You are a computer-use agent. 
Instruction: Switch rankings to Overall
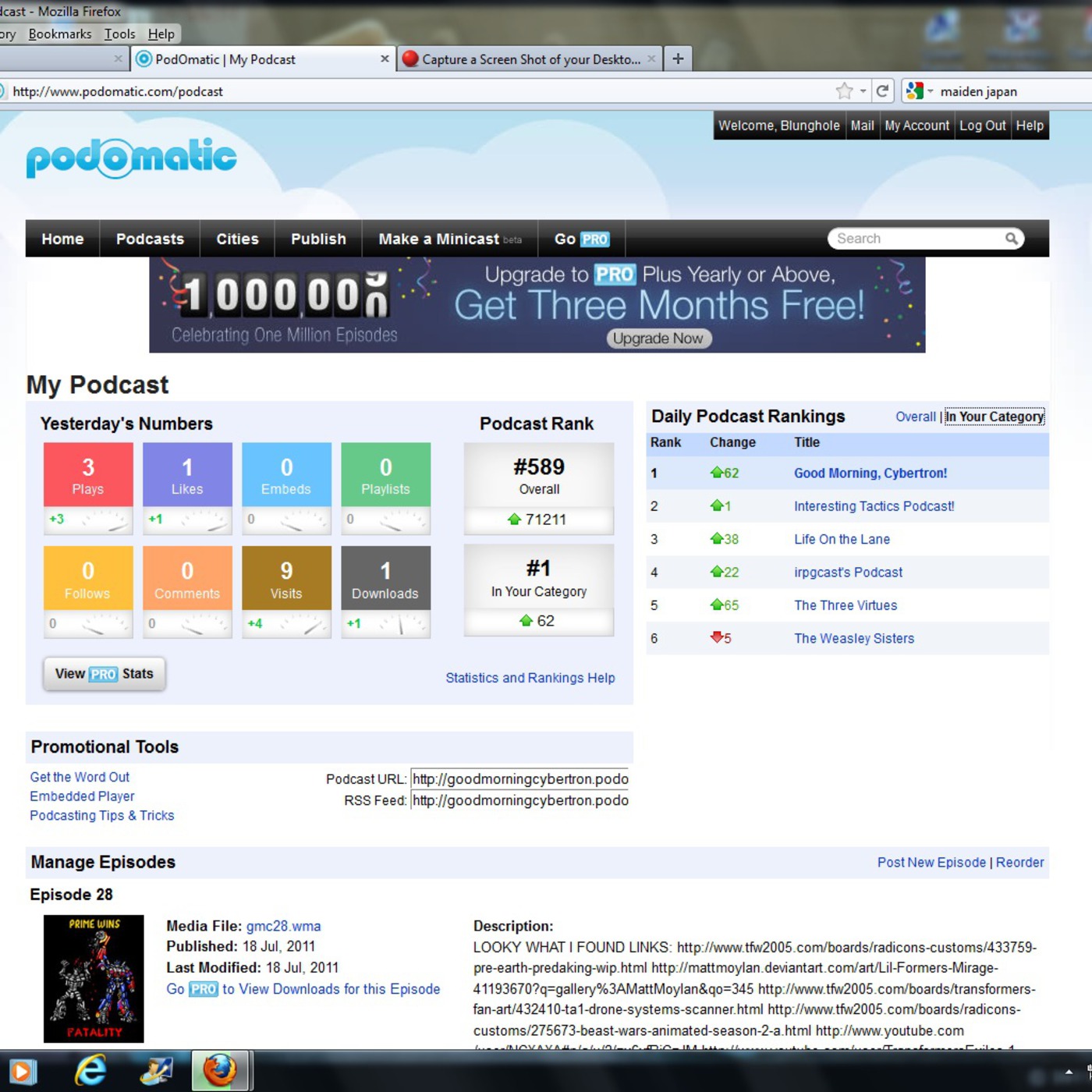click(x=916, y=417)
